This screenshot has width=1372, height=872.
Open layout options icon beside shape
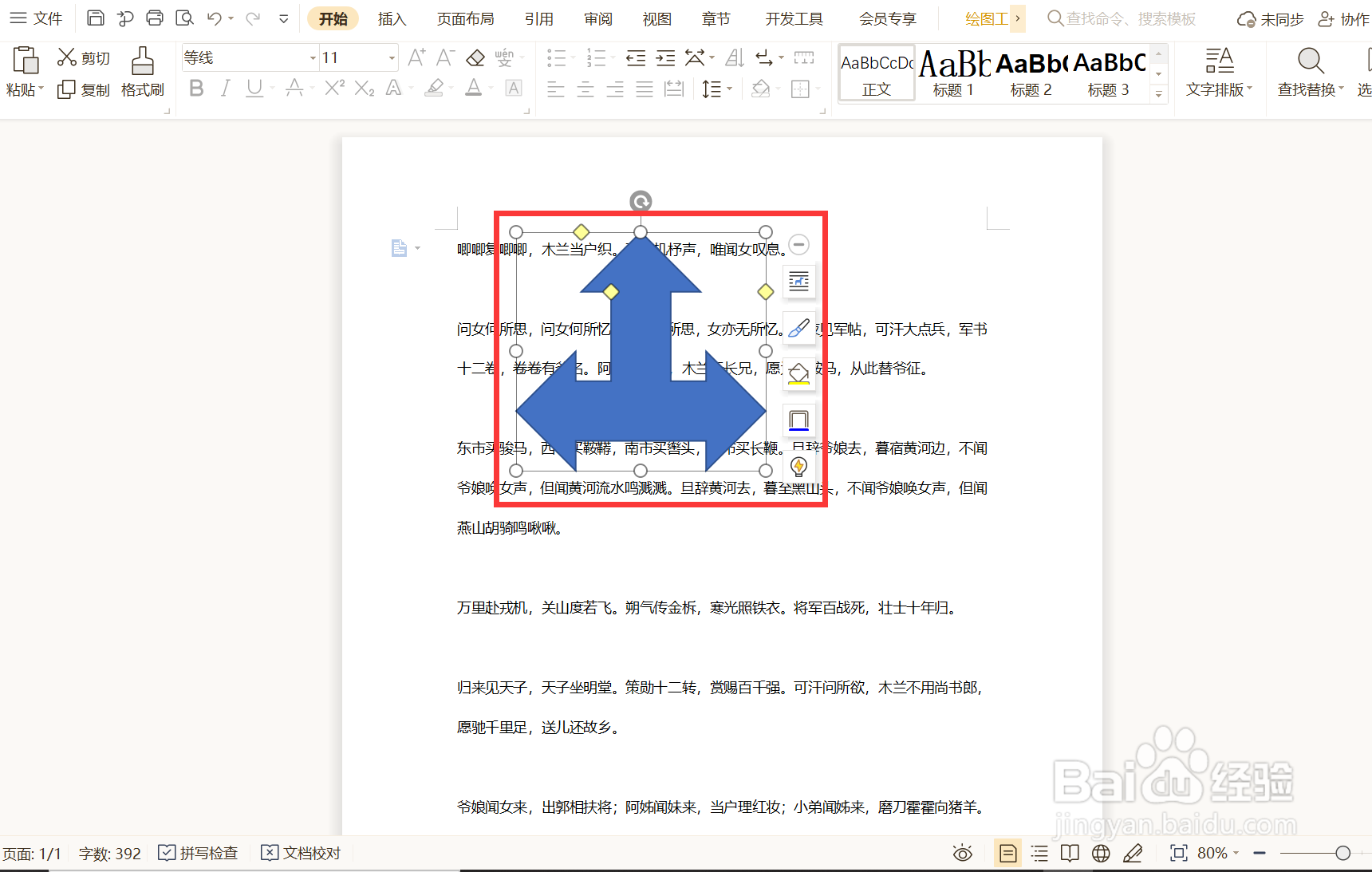pyautogui.click(x=798, y=281)
